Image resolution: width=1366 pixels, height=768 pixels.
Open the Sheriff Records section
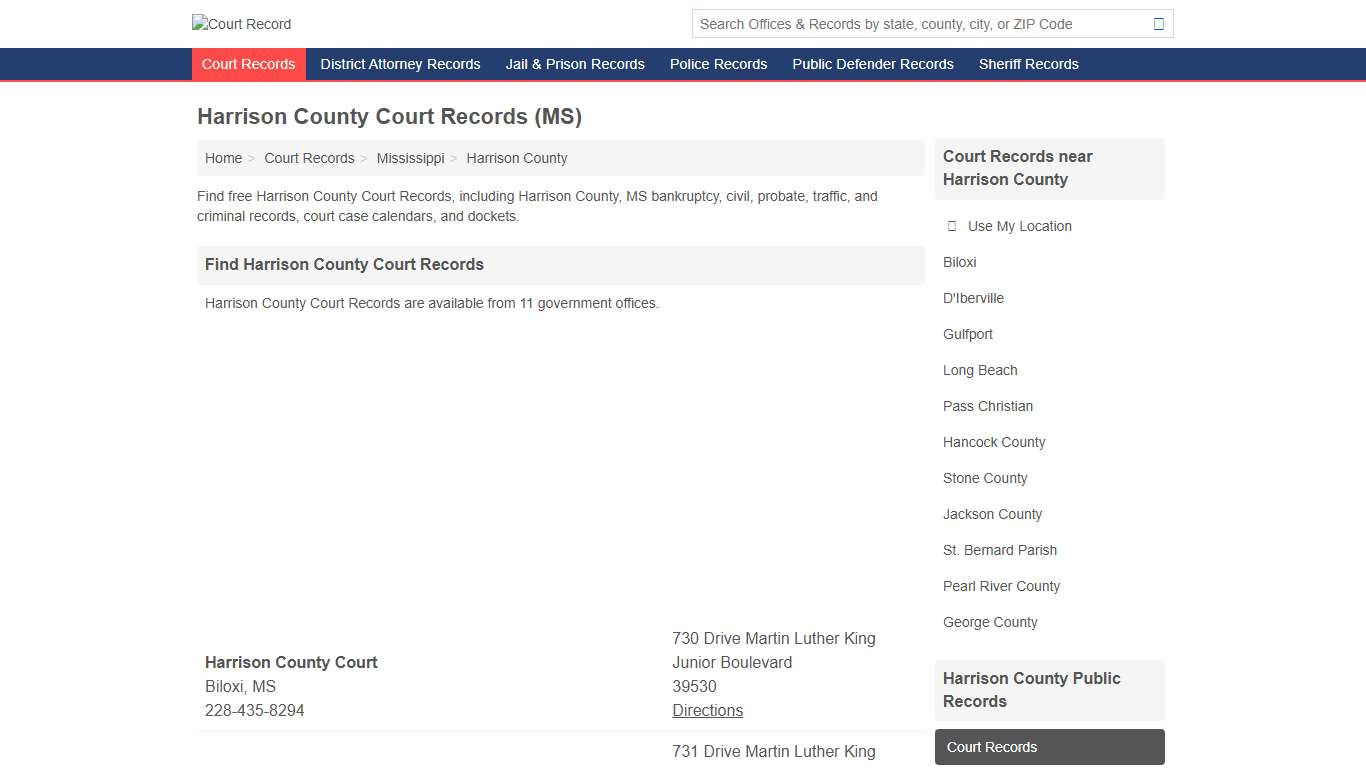[x=1029, y=64]
